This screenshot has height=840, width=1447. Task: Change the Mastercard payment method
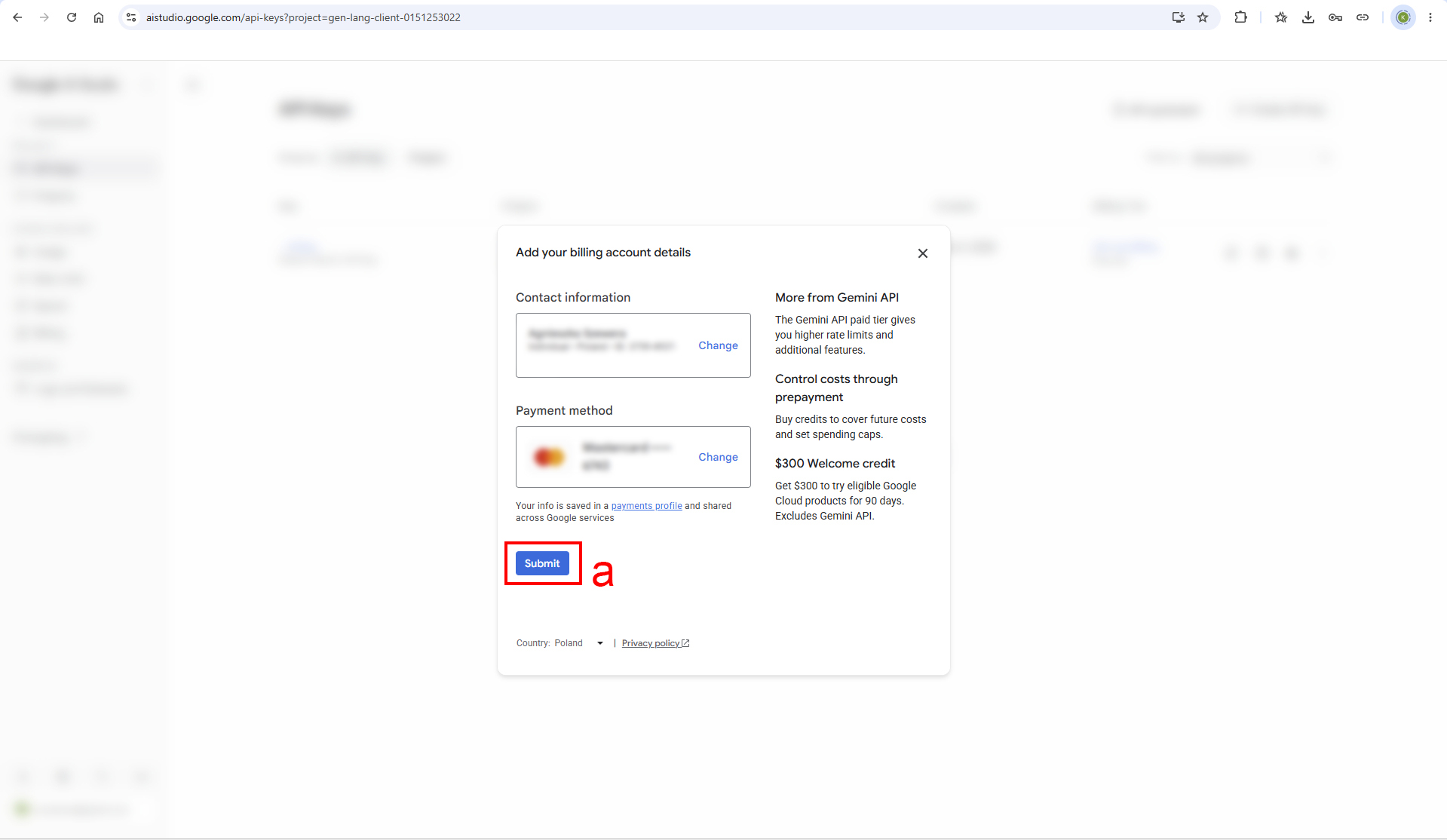(x=718, y=457)
